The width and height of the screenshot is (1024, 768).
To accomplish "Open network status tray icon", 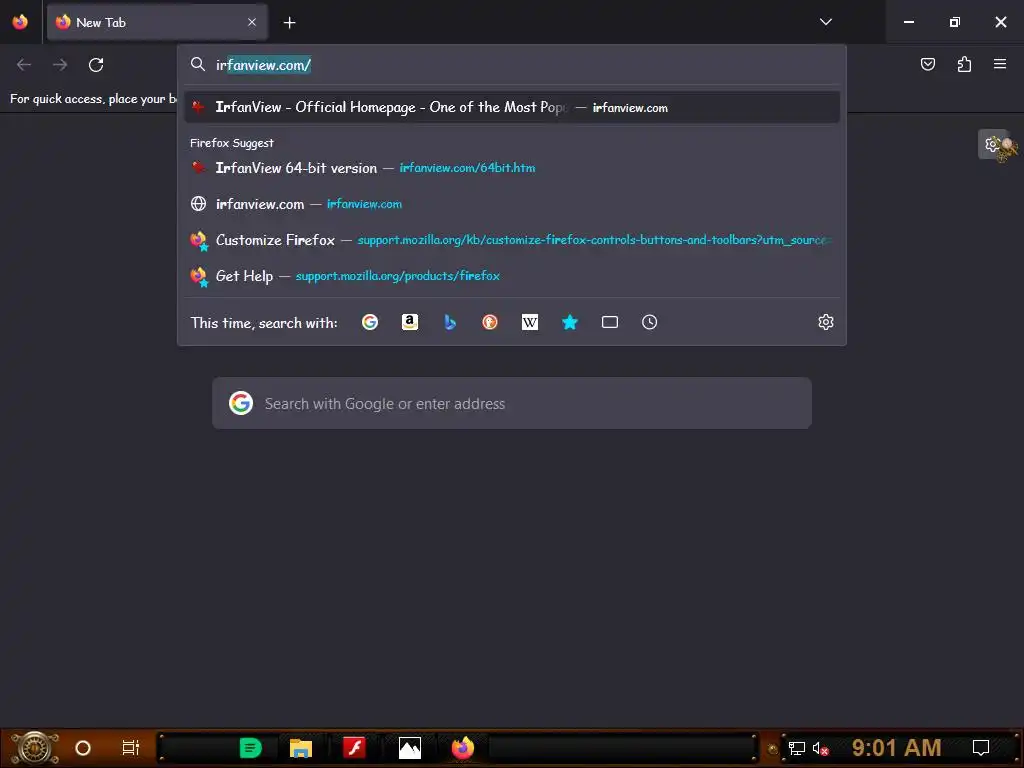I will point(797,748).
